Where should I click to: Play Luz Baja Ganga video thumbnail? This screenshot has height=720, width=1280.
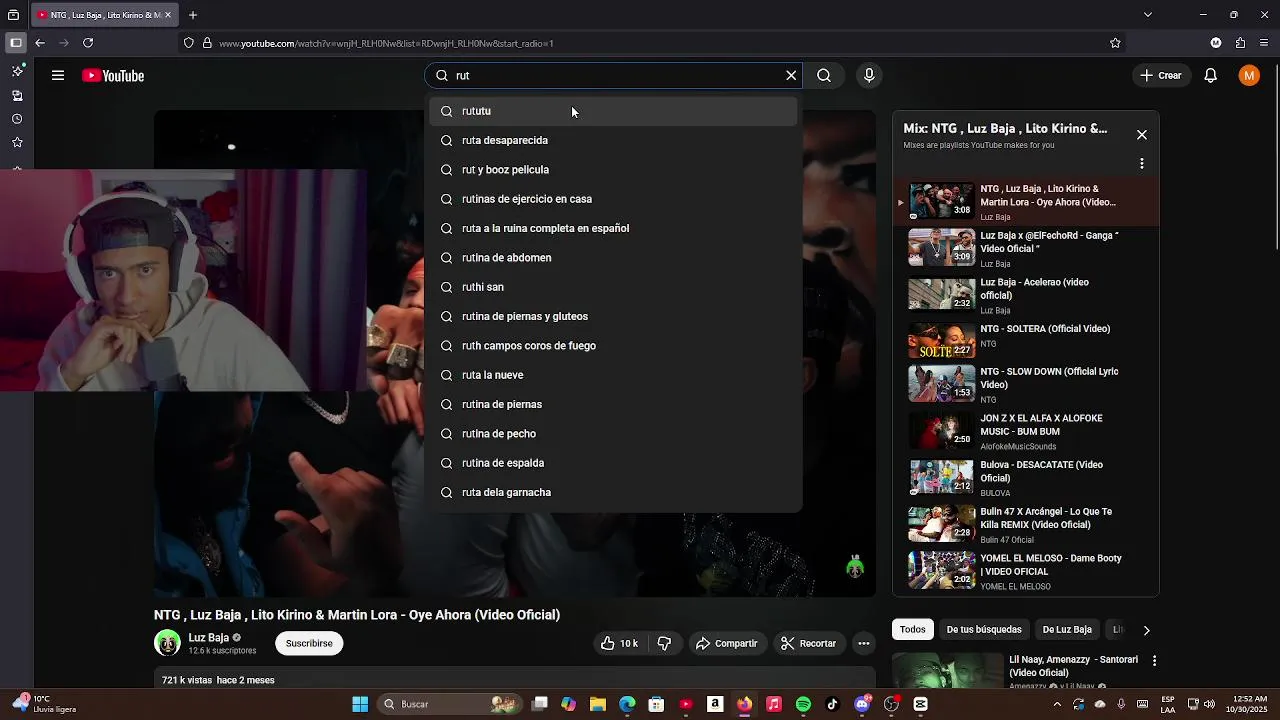coord(941,247)
